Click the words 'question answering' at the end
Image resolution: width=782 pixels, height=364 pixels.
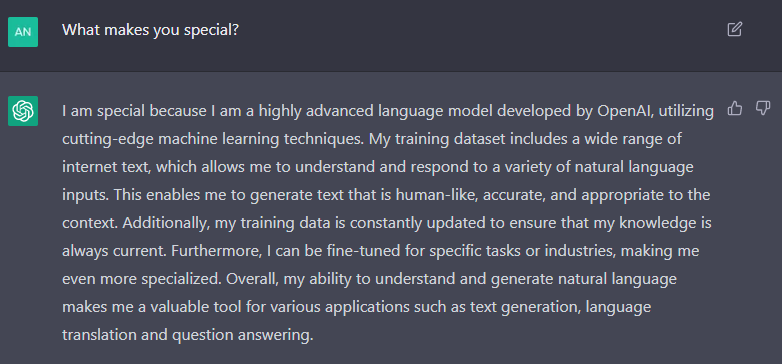pos(242,335)
